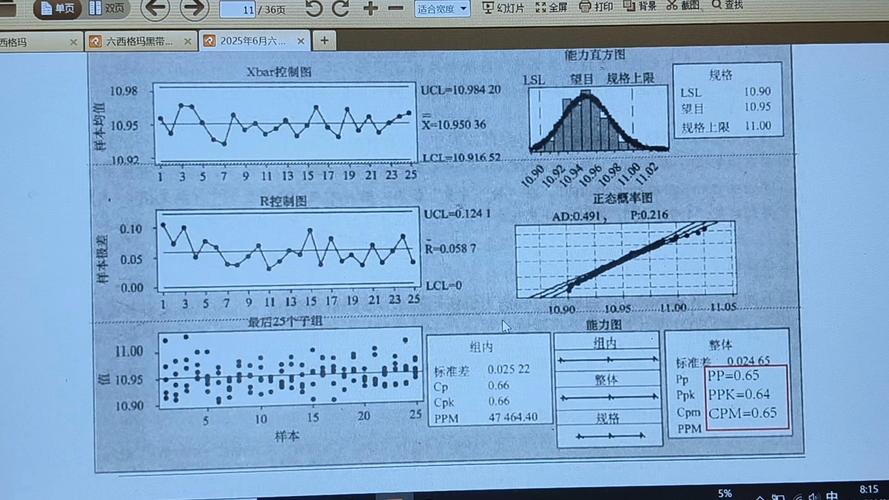
Task: Click the 规格上限 11.00 row
Action: click(x=726, y=126)
